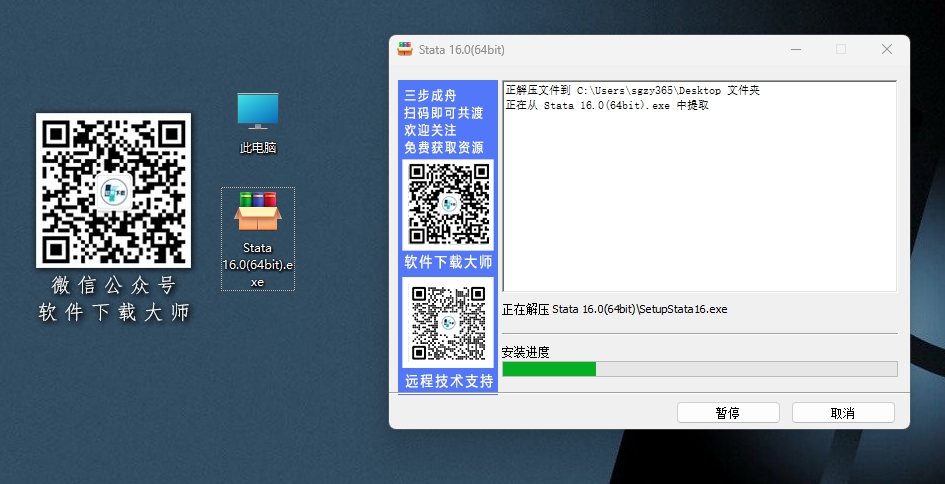Click the QR code above 软件下载大师

[x=448, y=204]
